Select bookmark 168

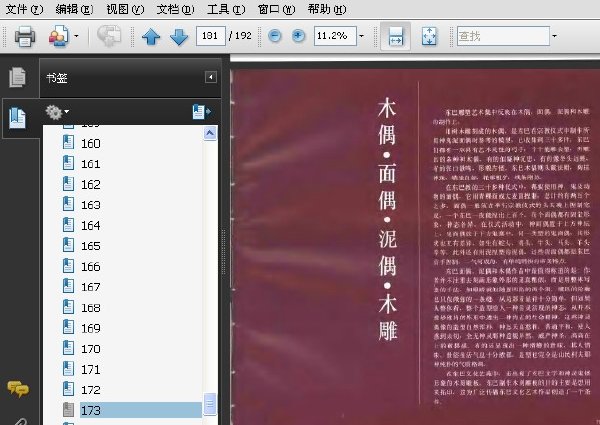(x=91, y=308)
